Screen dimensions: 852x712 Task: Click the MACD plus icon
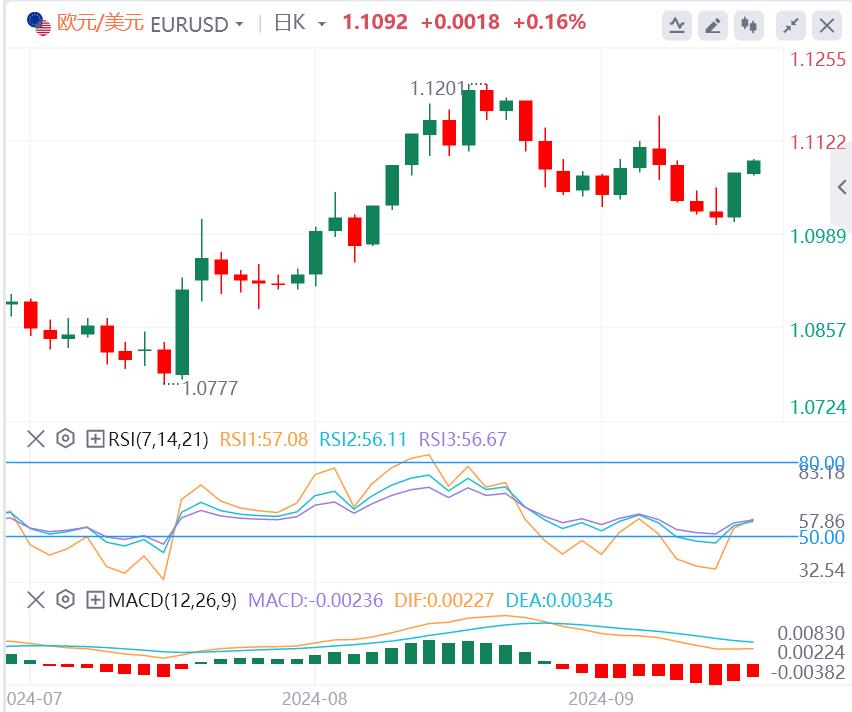pos(96,600)
